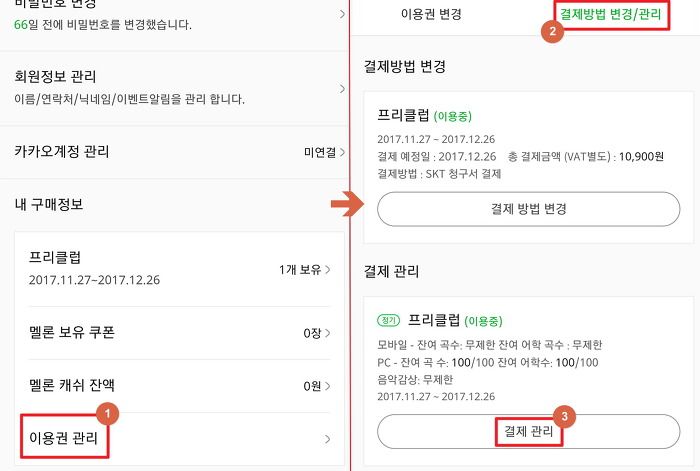This screenshot has height=471, width=700.
Task: Tap chevron beside 0원 cash balance
Action: tap(328, 386)
